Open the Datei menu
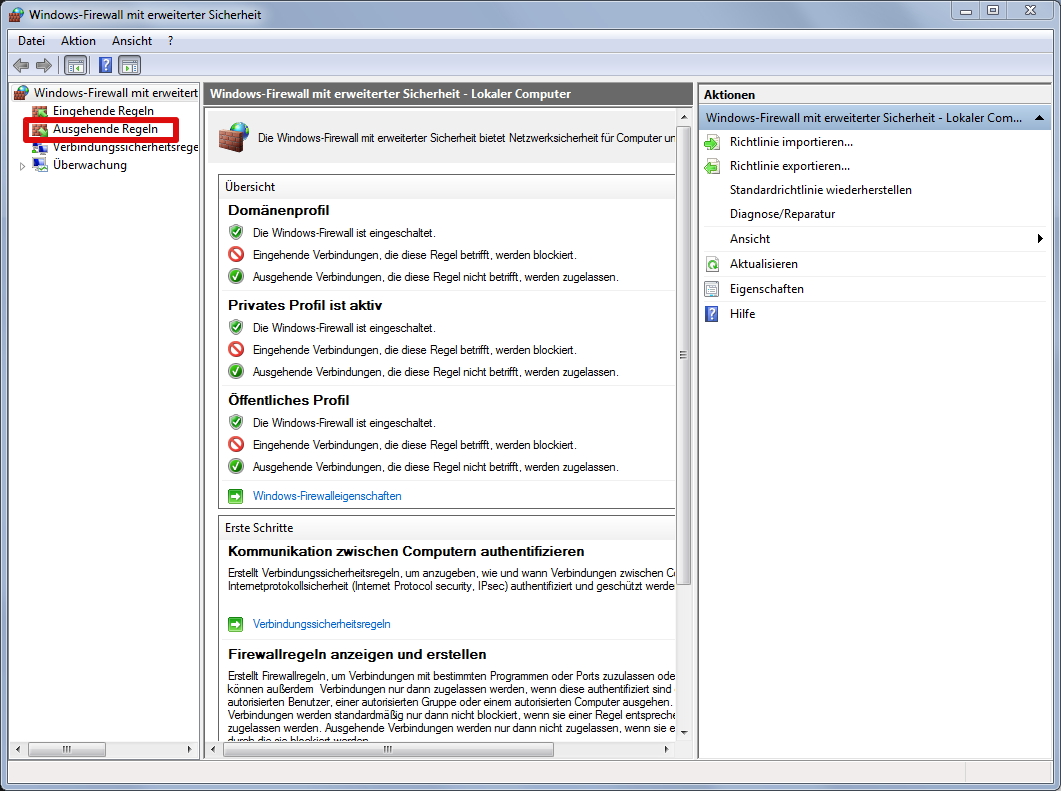Viewport: 1061px width, 791px height. (31, 41)
